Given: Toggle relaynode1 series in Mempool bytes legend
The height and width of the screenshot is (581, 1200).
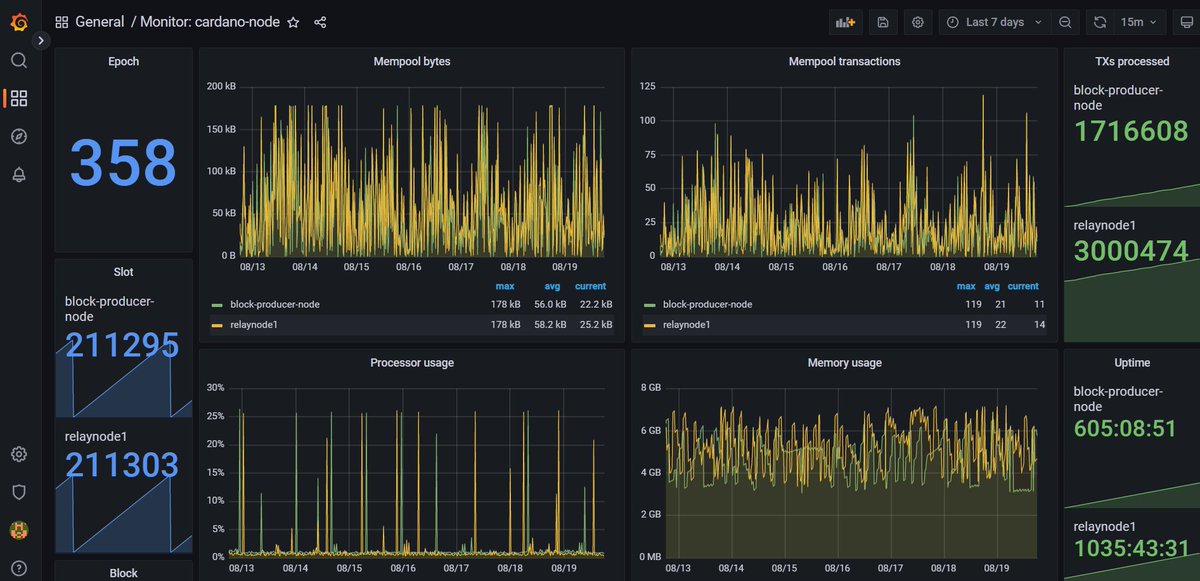Looking at the screenshot, I should (x=254, y=324).
